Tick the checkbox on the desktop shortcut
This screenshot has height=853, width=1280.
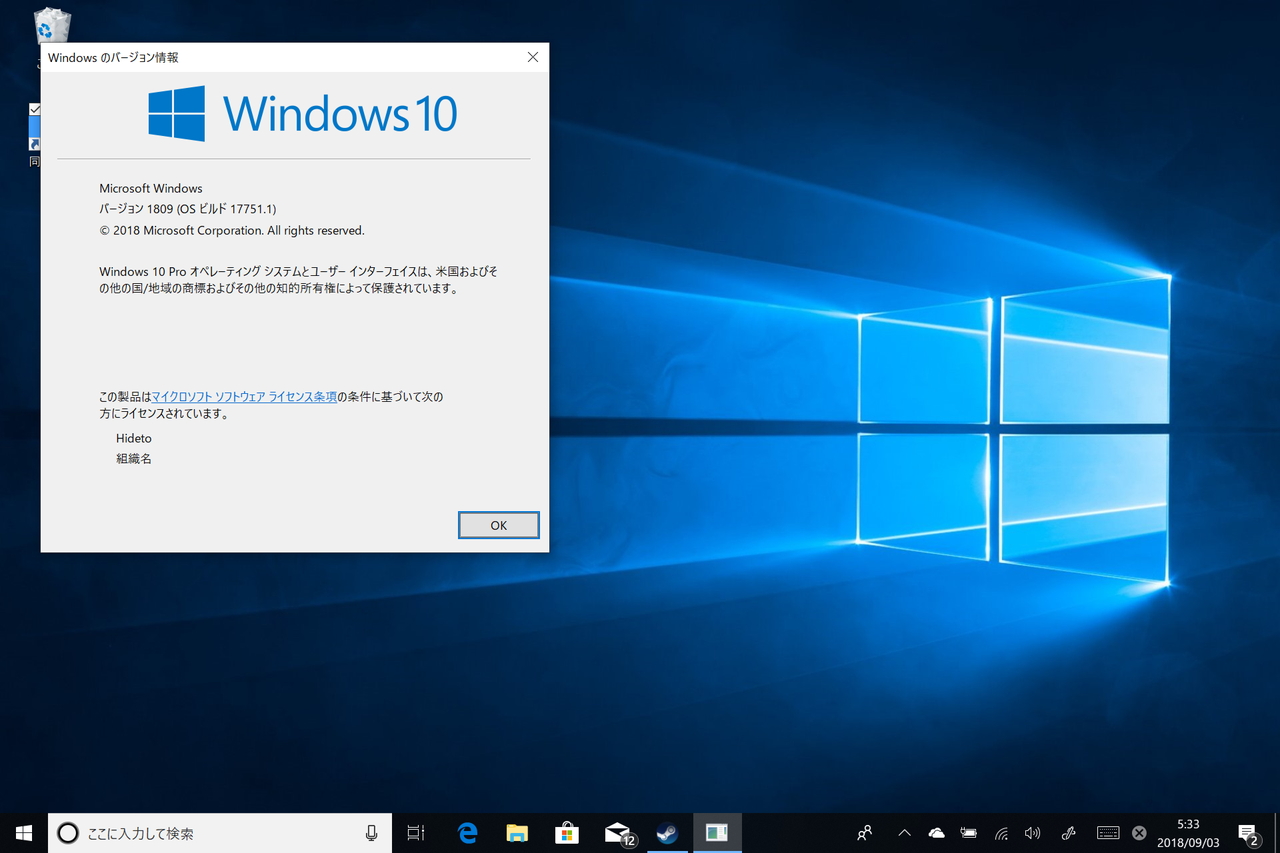(x=35, y=108)
